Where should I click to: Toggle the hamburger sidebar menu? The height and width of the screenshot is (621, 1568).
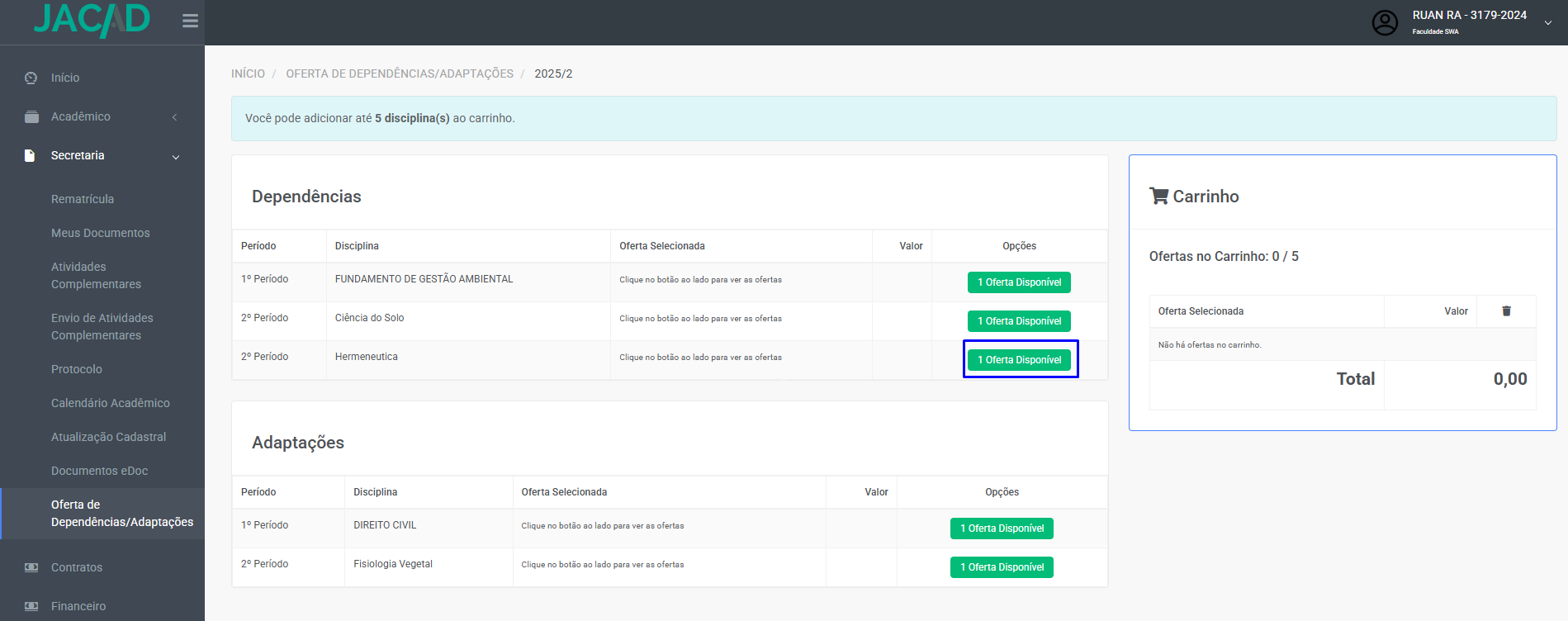point(190,21)
